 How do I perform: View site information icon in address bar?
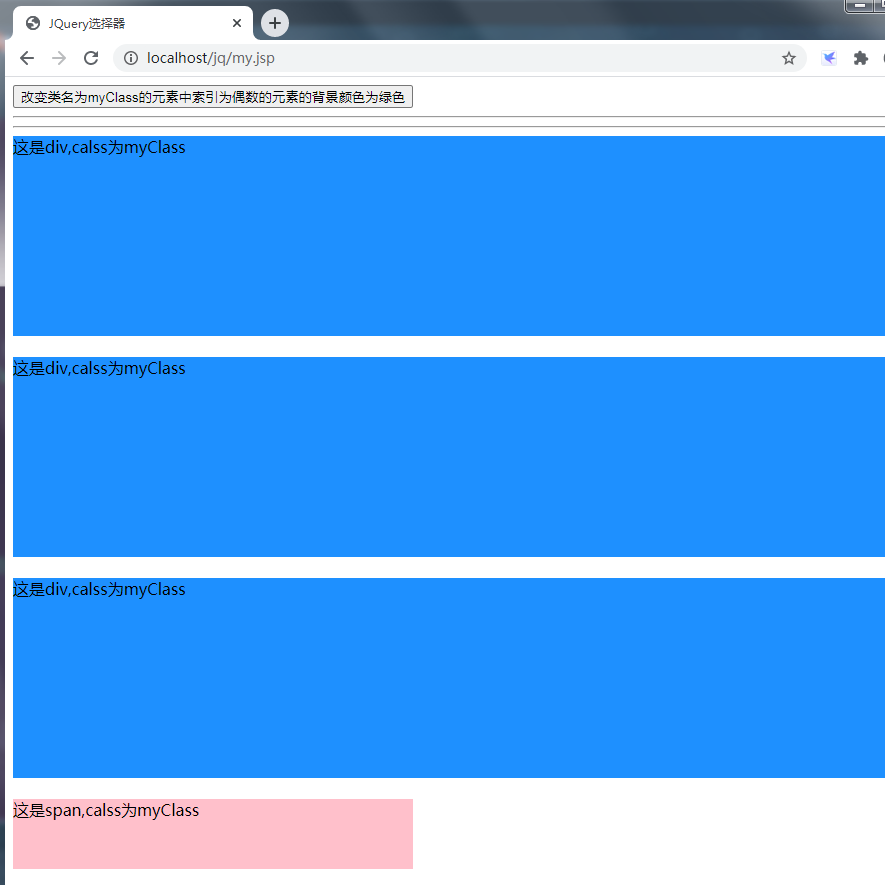[x=131, y=58]
